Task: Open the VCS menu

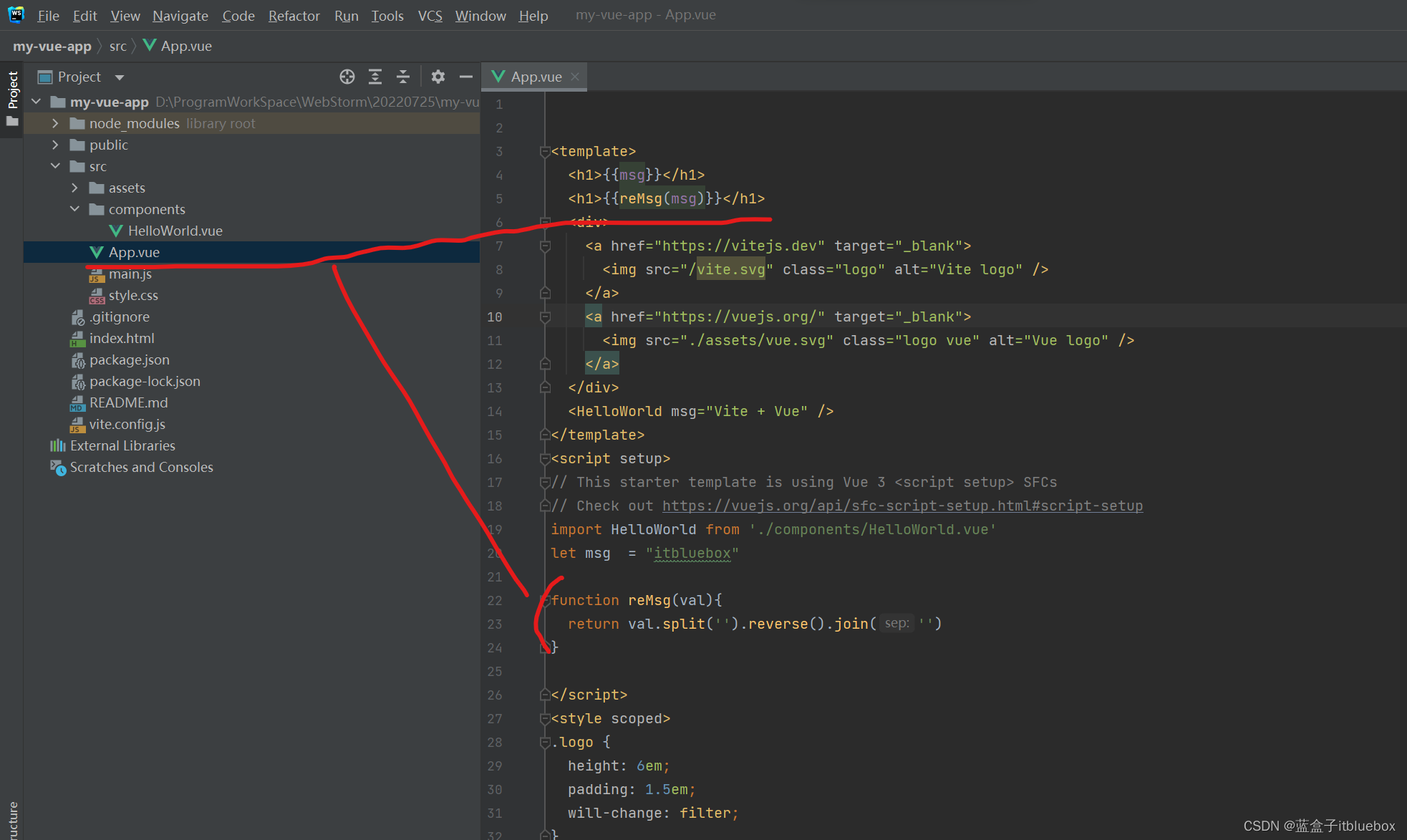Action: pos(430,15)
